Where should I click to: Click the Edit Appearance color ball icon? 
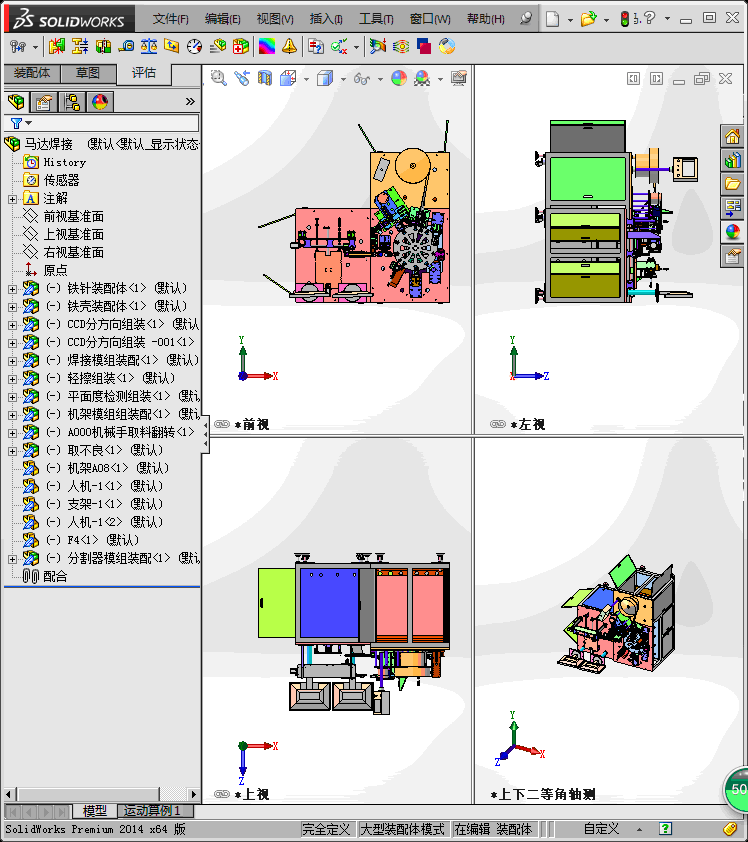click(x=399, y=78)
